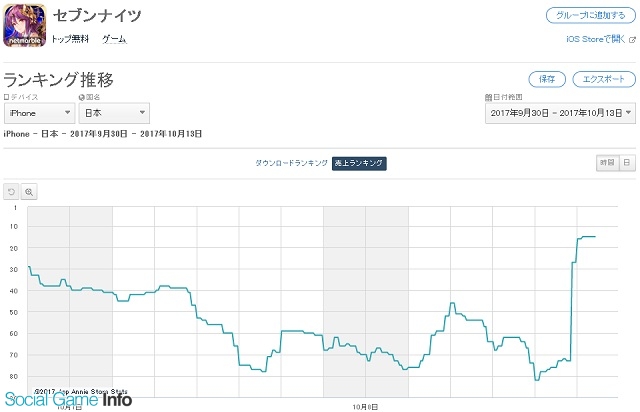Click the external link icon beside iOS Store
The image size is (640, 412).
point(632,40)
